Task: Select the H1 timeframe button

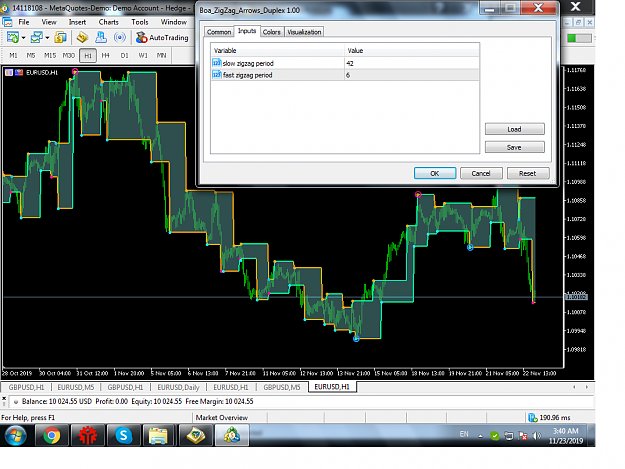Action: (88, 55)
